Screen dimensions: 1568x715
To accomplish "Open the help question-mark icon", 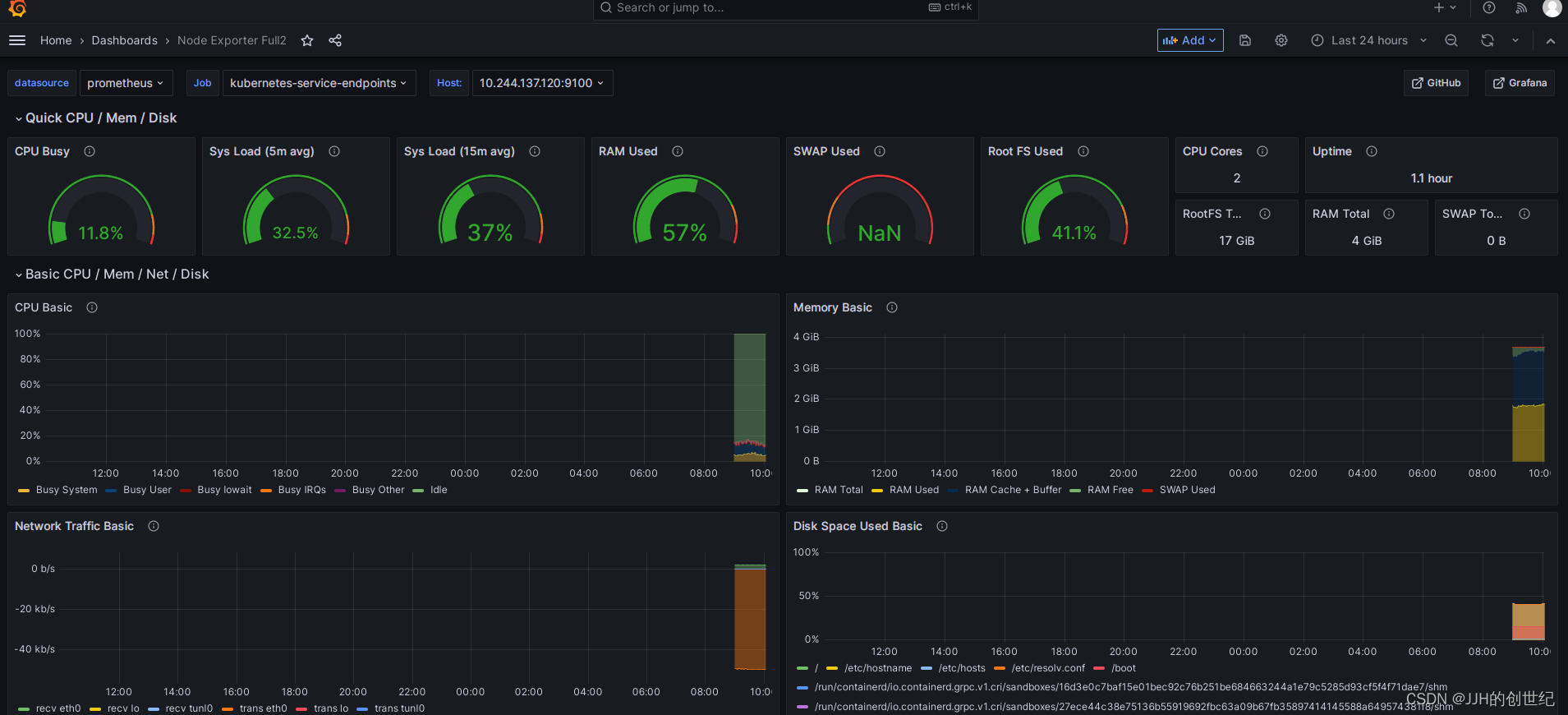I will pos(1489,7).
